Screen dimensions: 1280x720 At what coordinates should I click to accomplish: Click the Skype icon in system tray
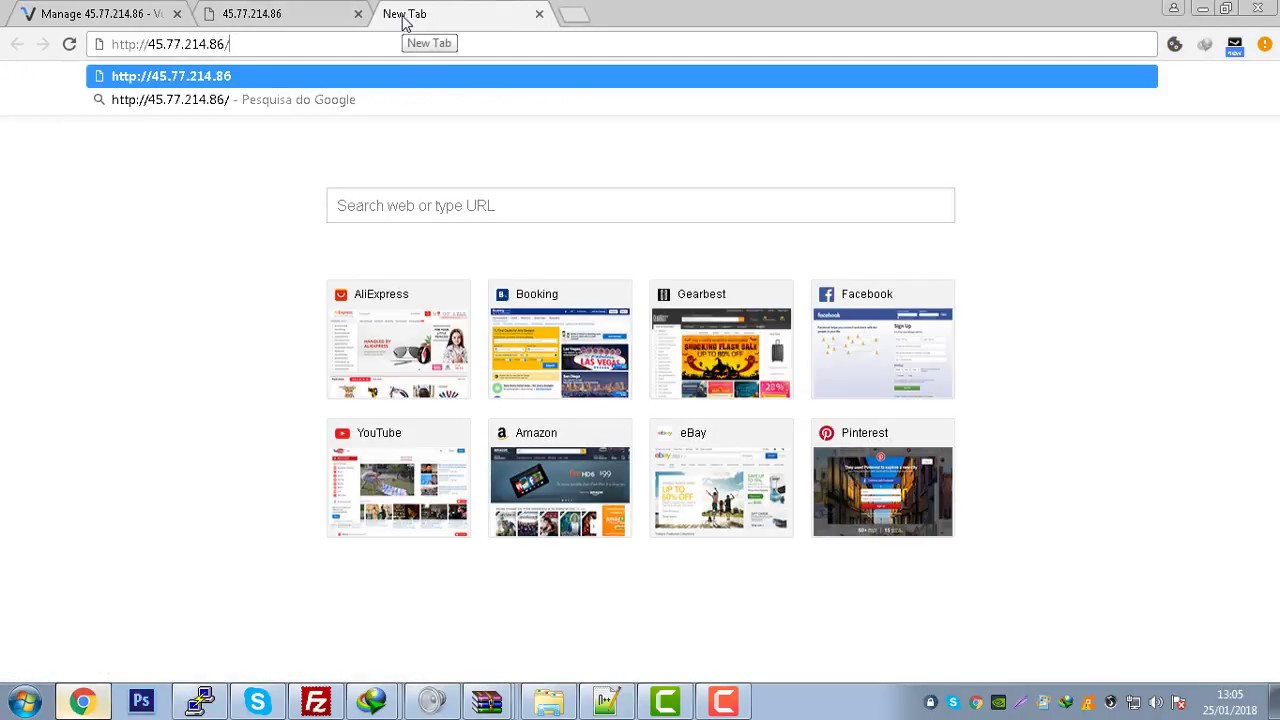(x=953, y=703)
